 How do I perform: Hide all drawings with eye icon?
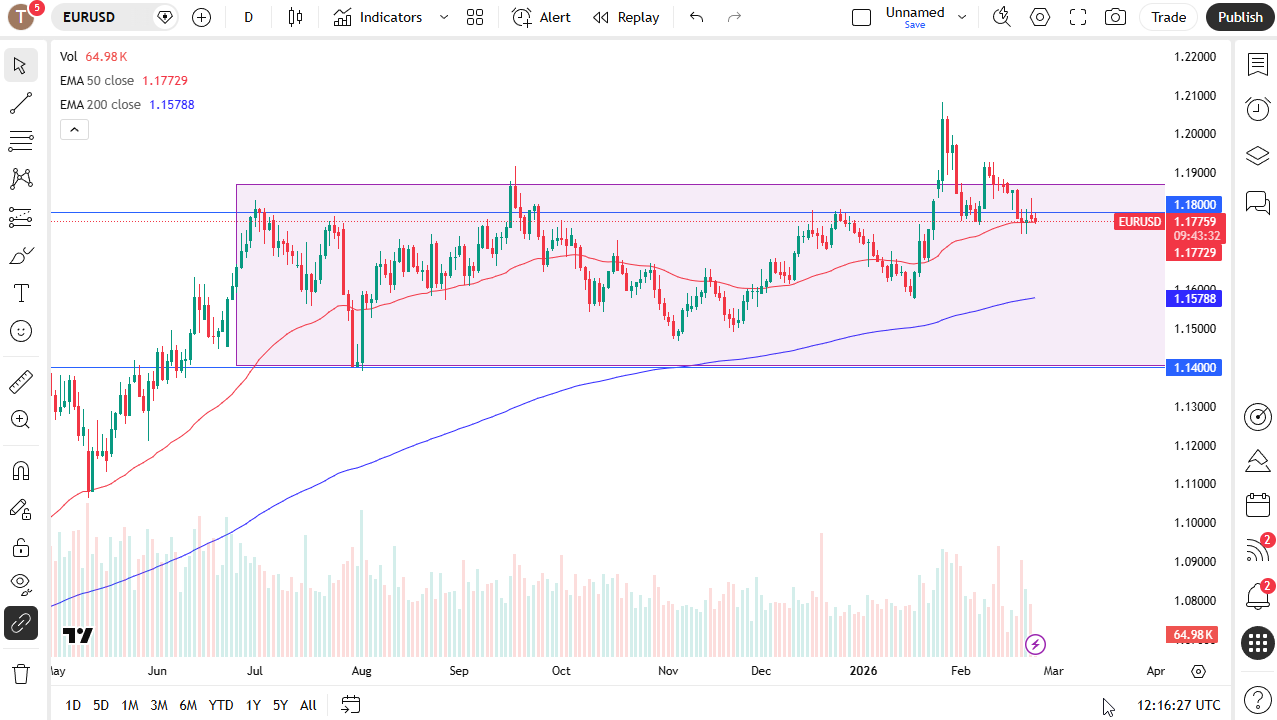click(x=20, y=585)
